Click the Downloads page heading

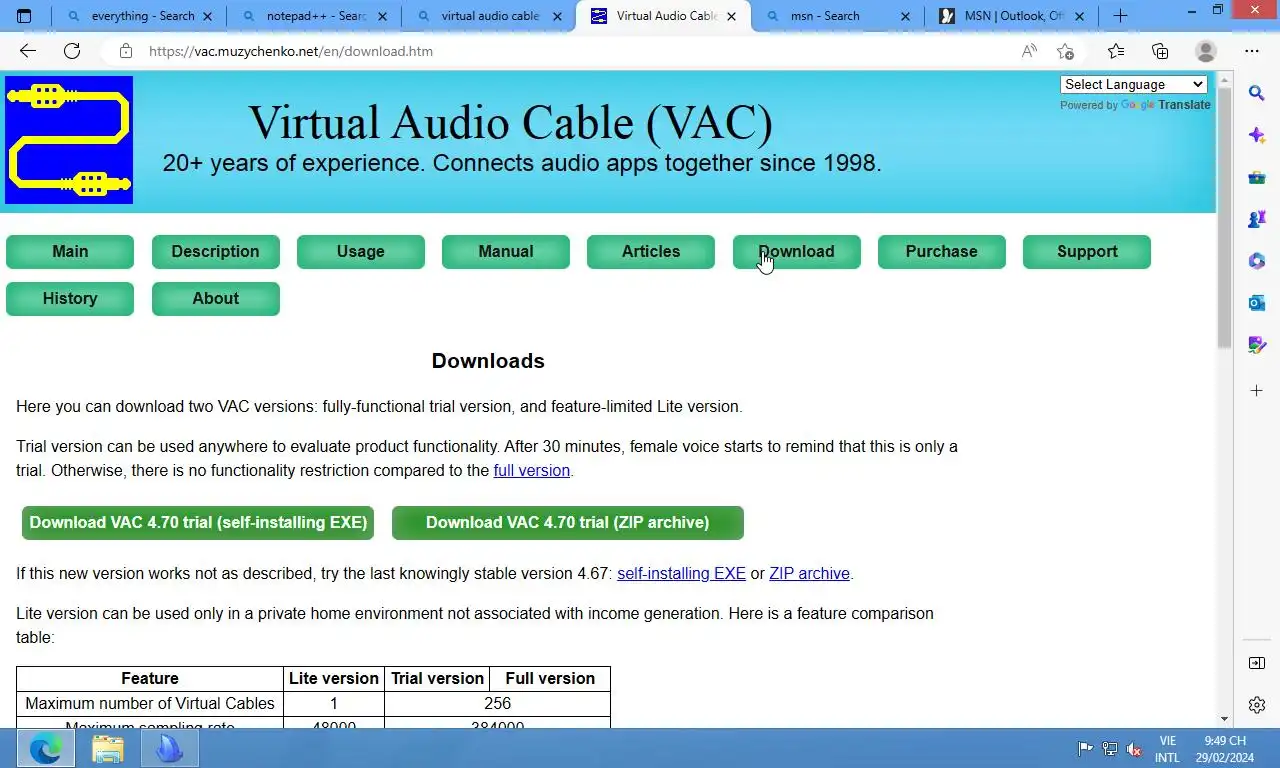click(x=488, y=362)
